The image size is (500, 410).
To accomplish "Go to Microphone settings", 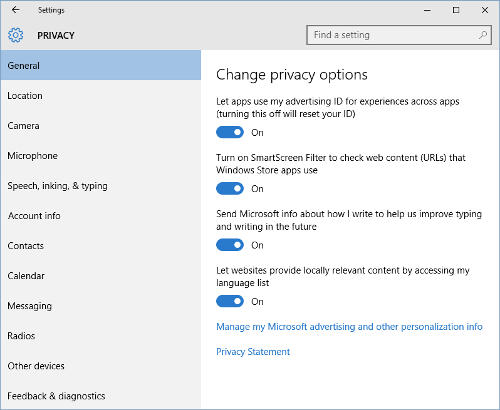I will click(101, 156).
